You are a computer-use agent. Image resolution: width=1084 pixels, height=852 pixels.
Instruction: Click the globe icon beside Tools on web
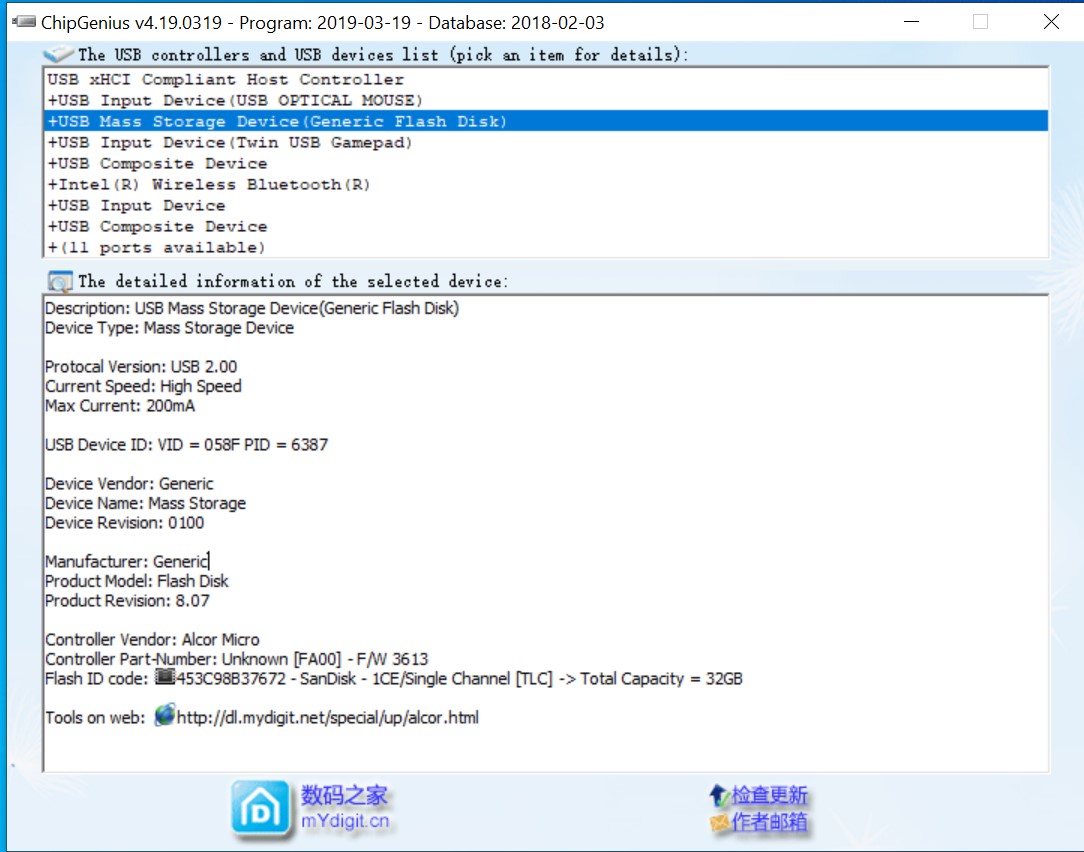point(165,716)
